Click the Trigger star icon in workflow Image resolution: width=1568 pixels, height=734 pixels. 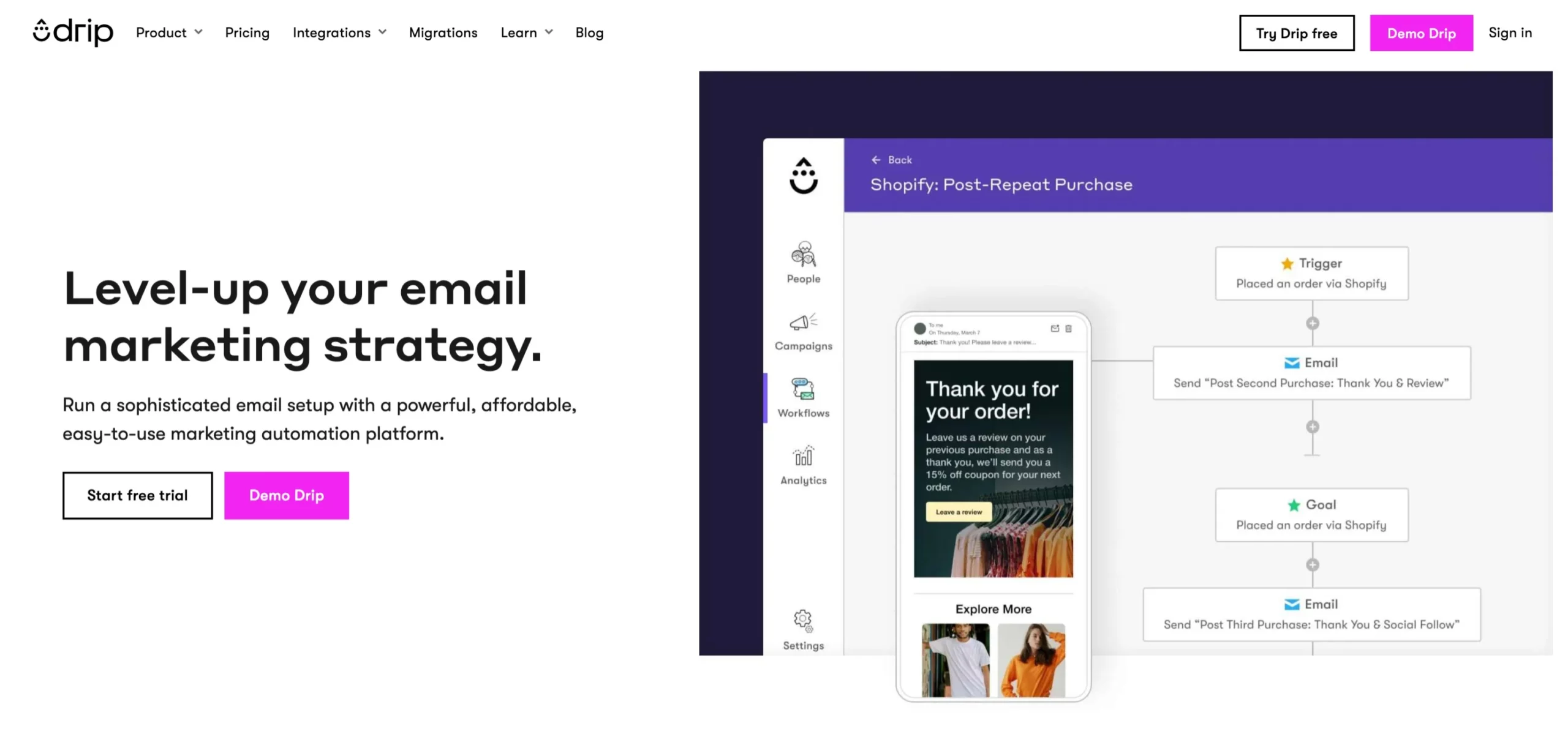1286,262
